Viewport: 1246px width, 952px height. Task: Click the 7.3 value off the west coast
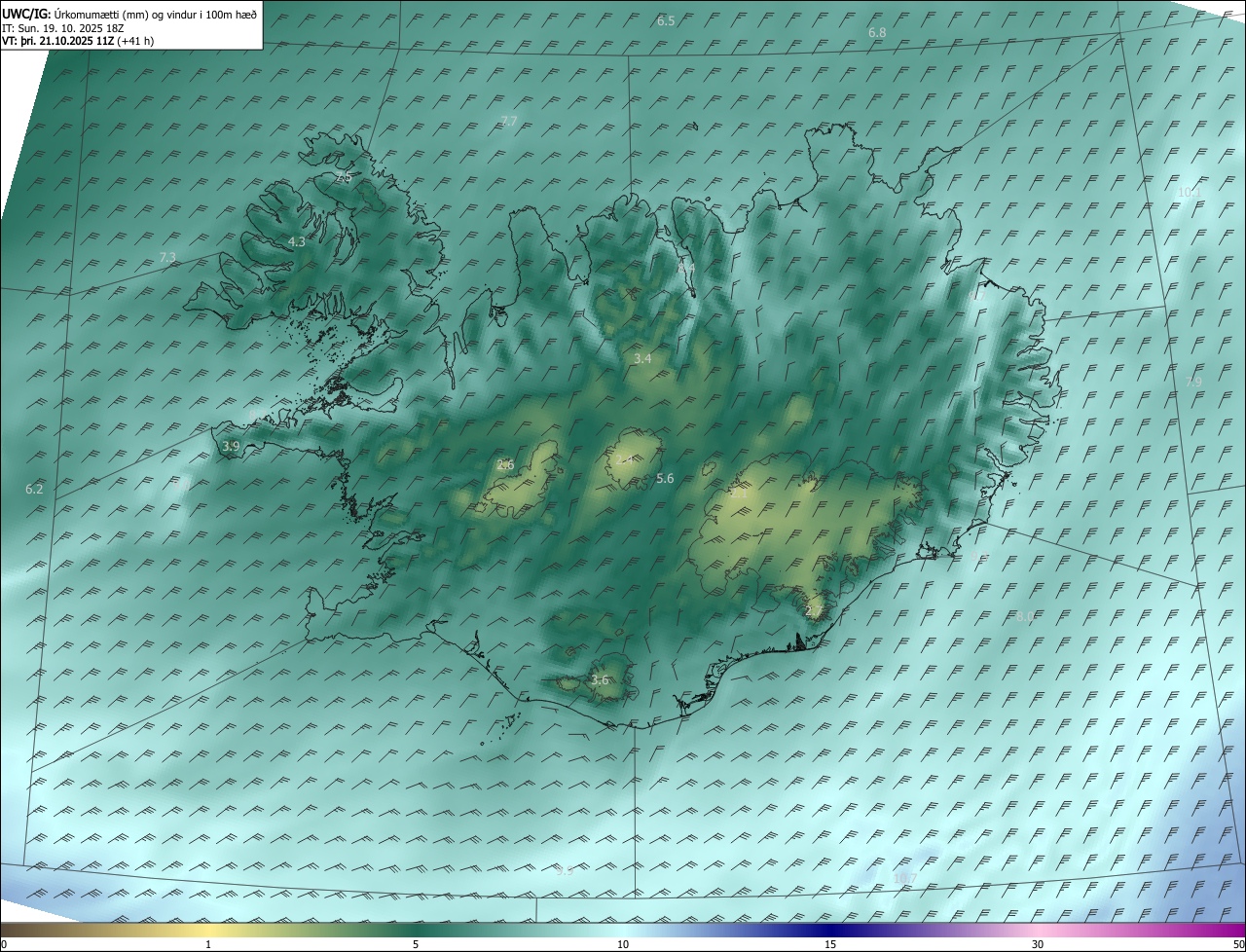pos(167,258)
